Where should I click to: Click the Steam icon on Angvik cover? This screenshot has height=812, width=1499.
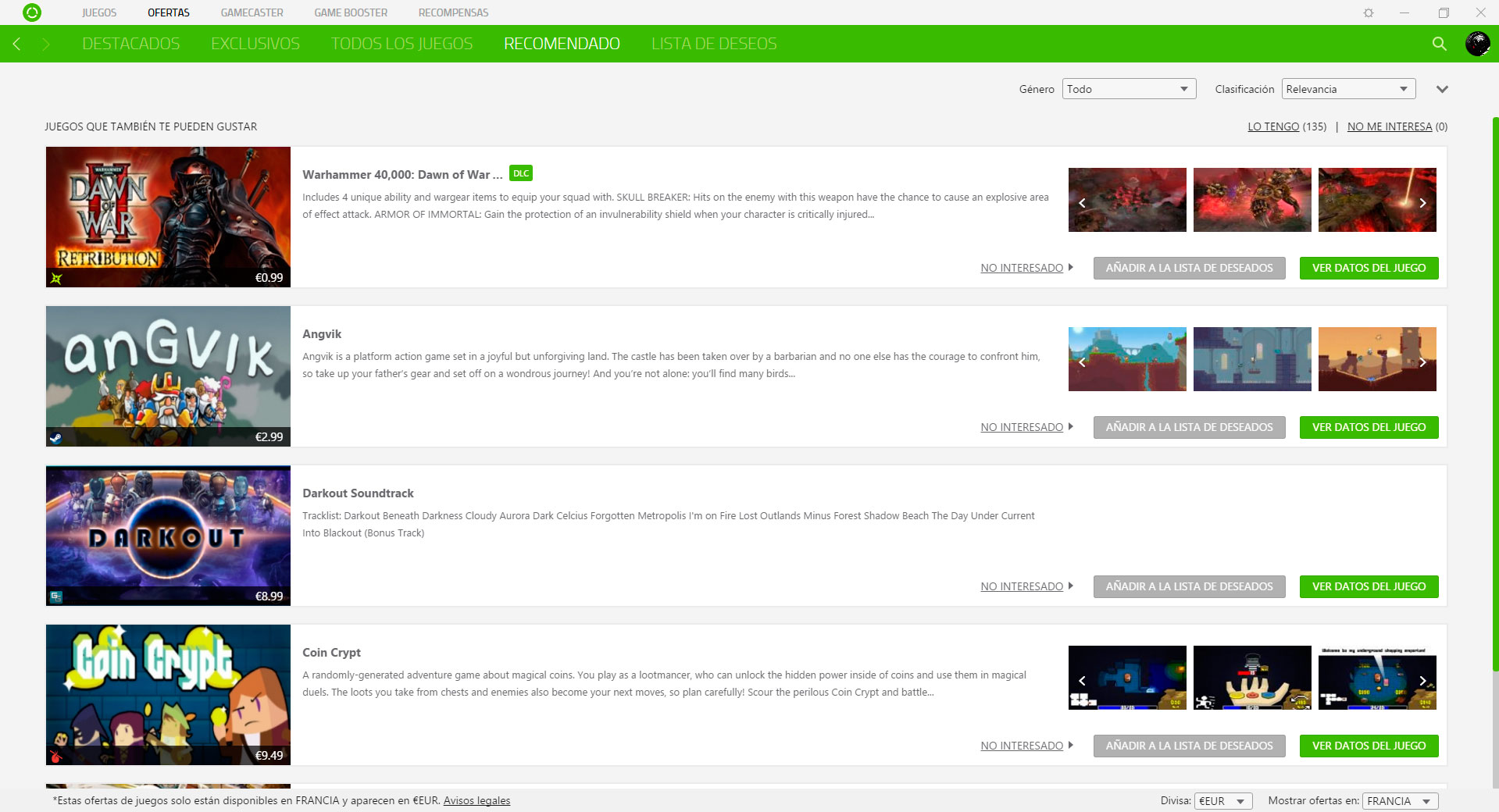[56, 437]
